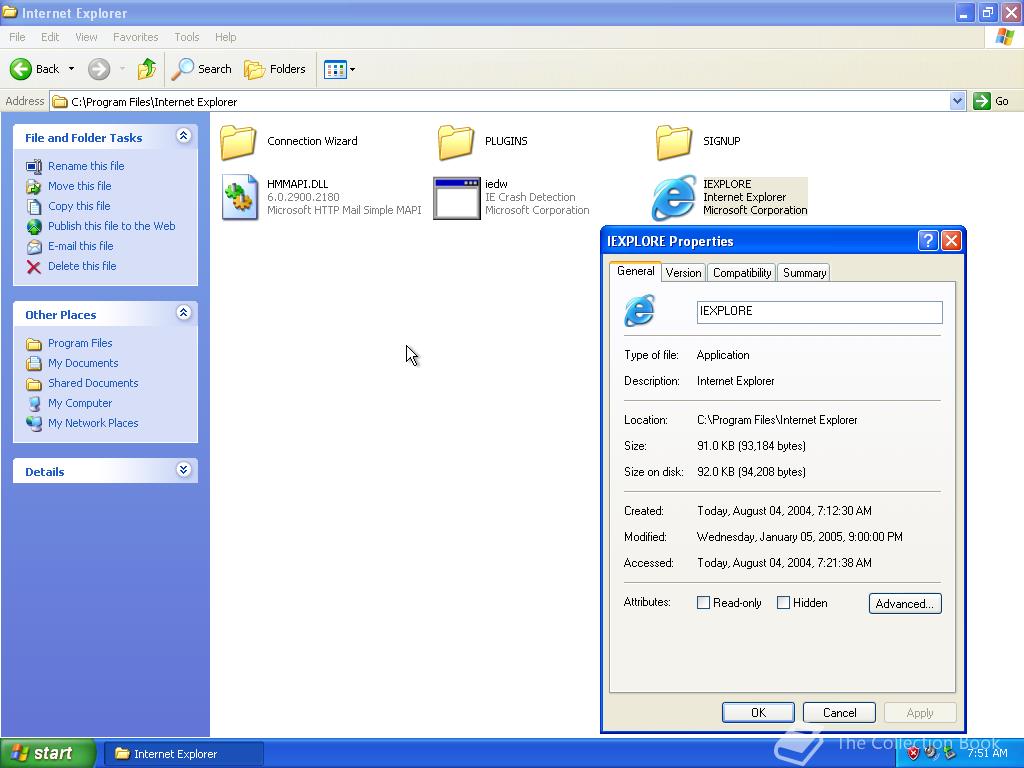Open the Help menu

coord(225,37)
